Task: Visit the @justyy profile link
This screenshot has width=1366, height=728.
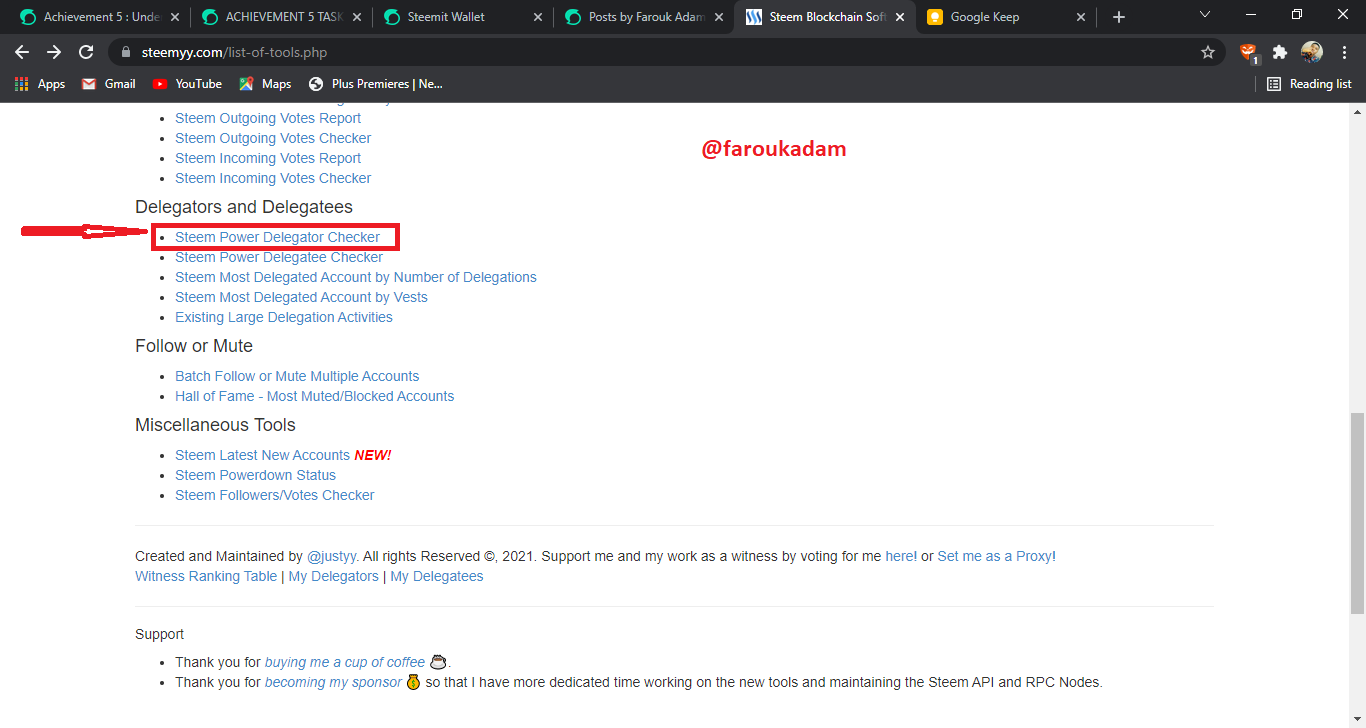Action: click(x=332, y=556)
